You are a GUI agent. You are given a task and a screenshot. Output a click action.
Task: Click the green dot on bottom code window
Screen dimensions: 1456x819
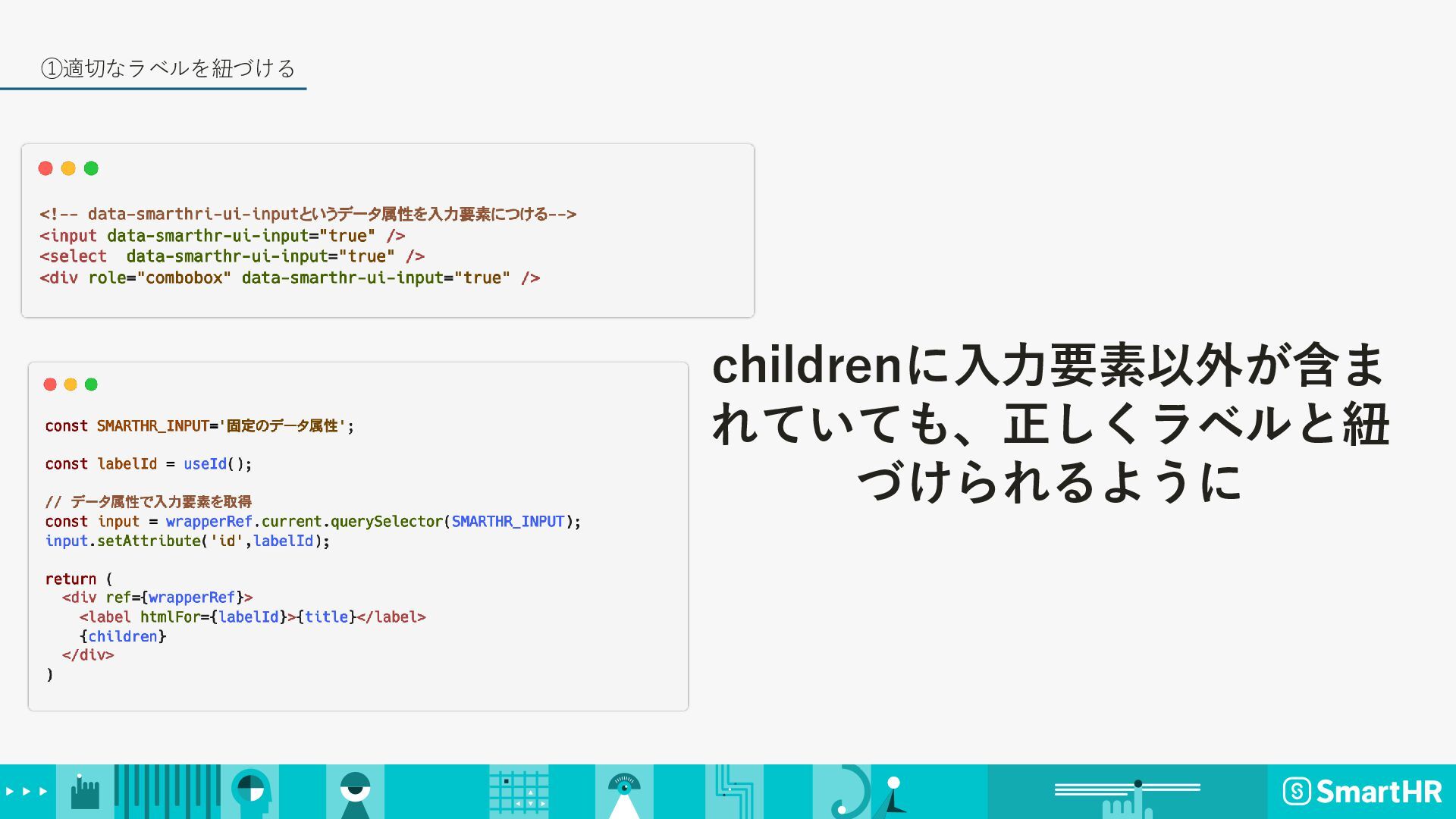click(91, 384)
